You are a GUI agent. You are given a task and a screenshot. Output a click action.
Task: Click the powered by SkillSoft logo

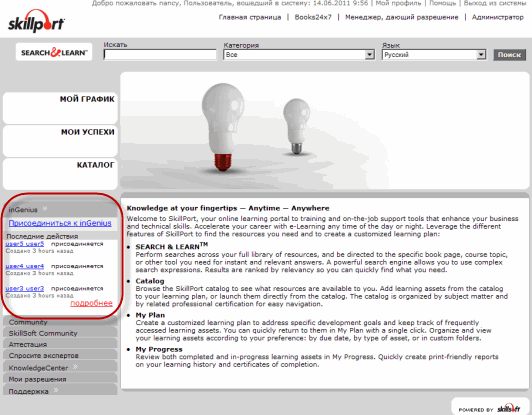[489, 409]
